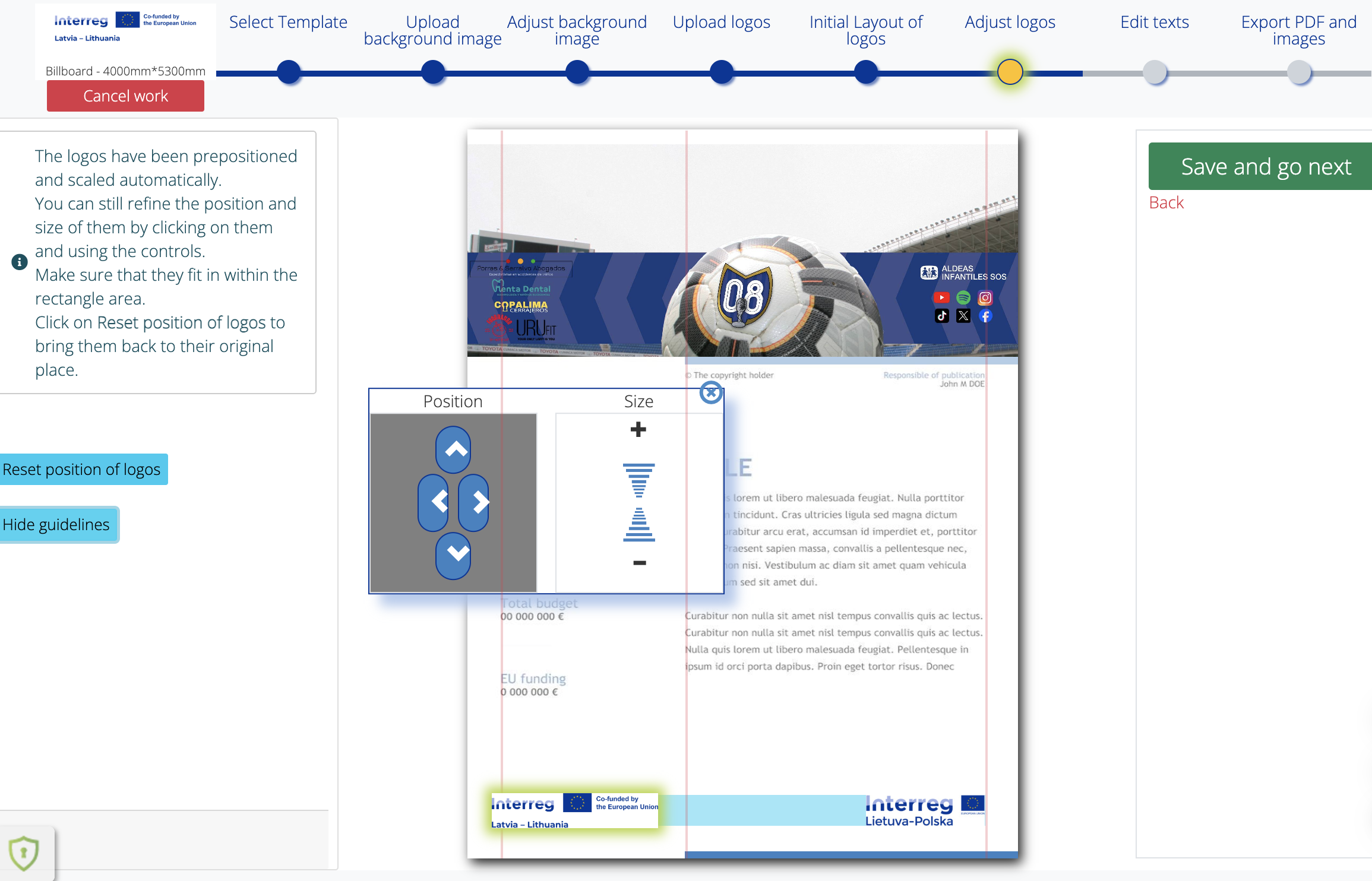Click the Total budget text on poster

coord(539,603)
